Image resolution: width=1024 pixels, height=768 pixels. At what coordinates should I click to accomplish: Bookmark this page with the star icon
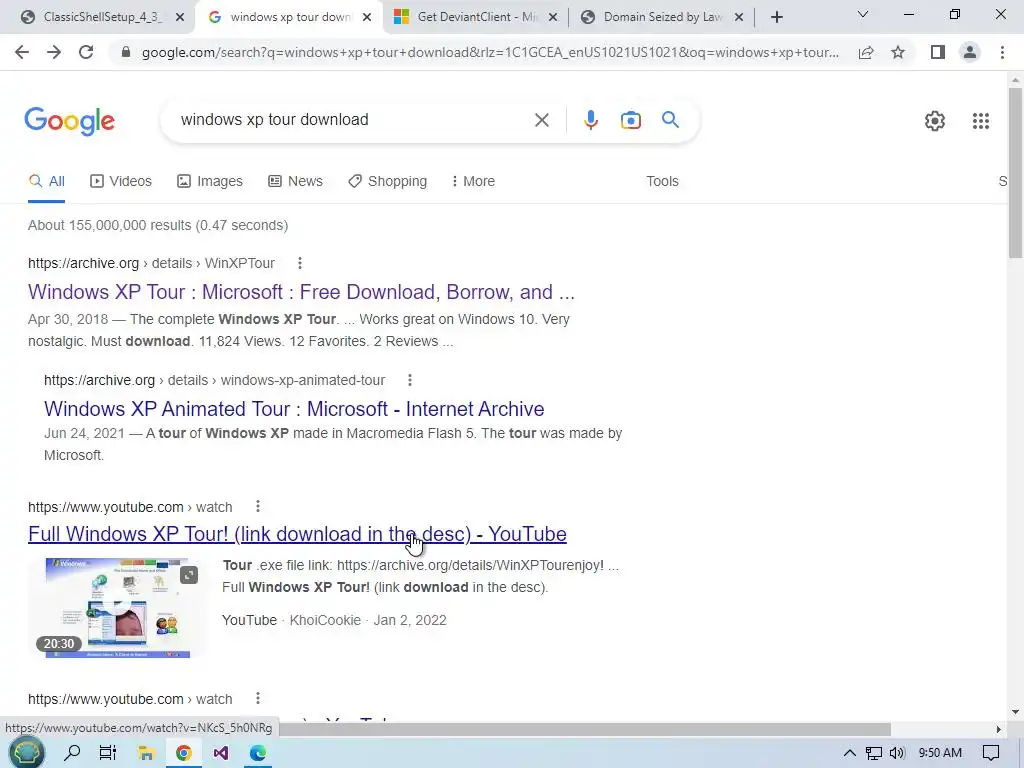(898, 52)
